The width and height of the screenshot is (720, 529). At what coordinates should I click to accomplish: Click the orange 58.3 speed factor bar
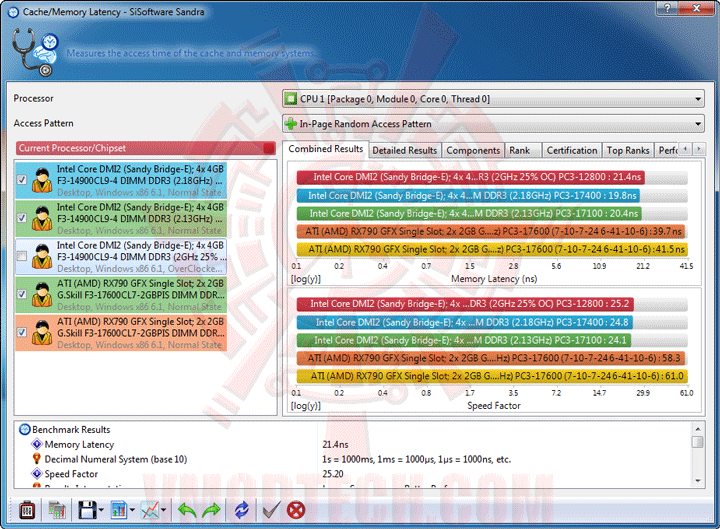pos(491,358)
